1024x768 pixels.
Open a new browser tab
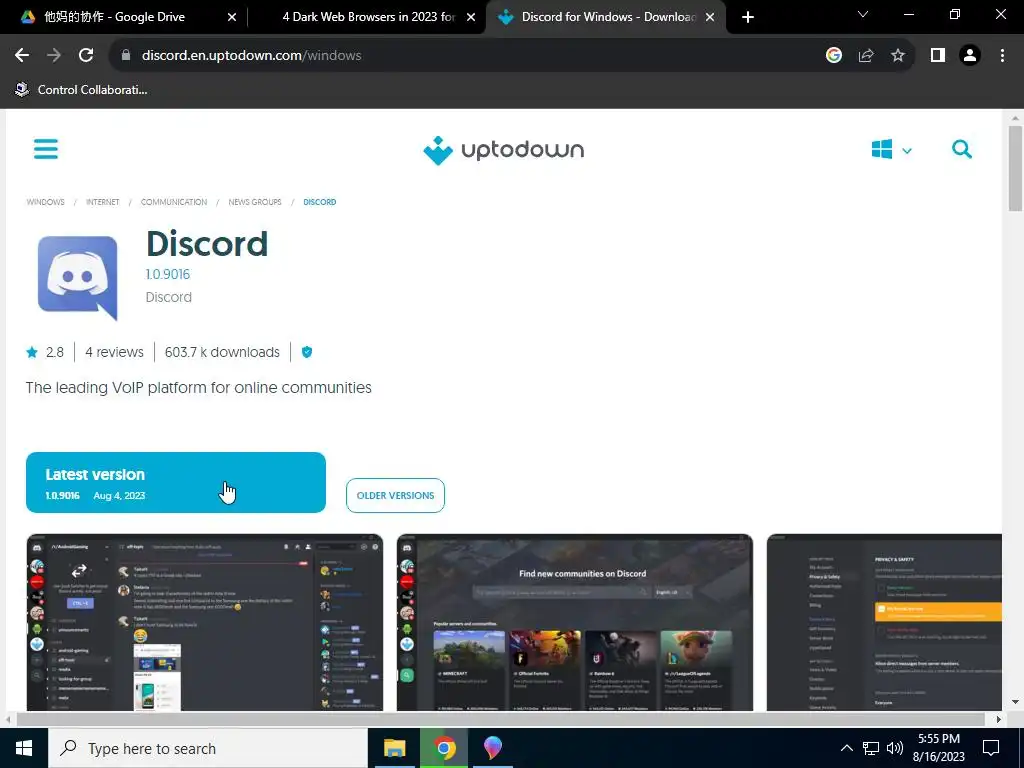(x=748, y=17)
